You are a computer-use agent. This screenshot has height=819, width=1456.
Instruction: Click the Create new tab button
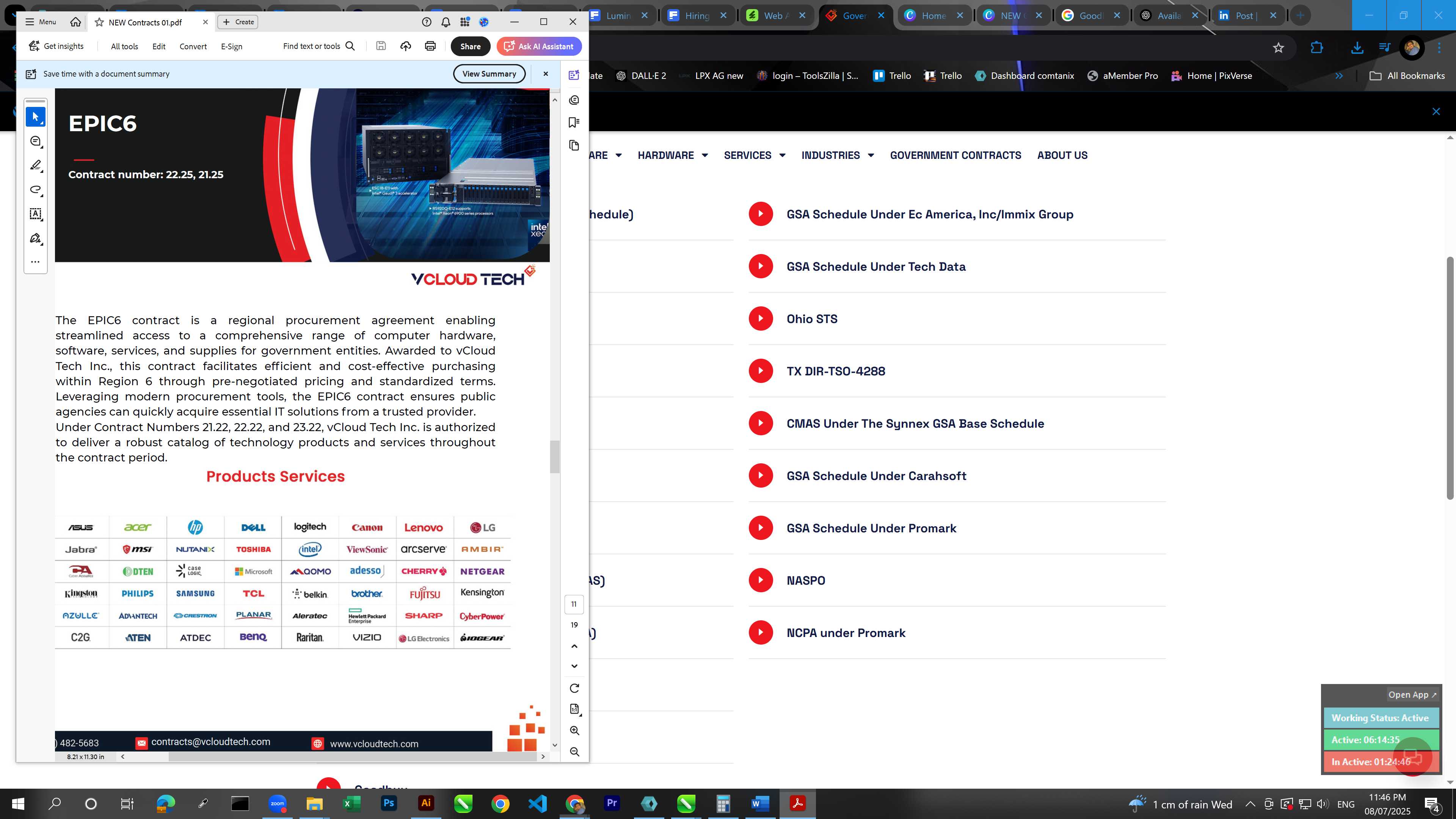coord(238,22)
